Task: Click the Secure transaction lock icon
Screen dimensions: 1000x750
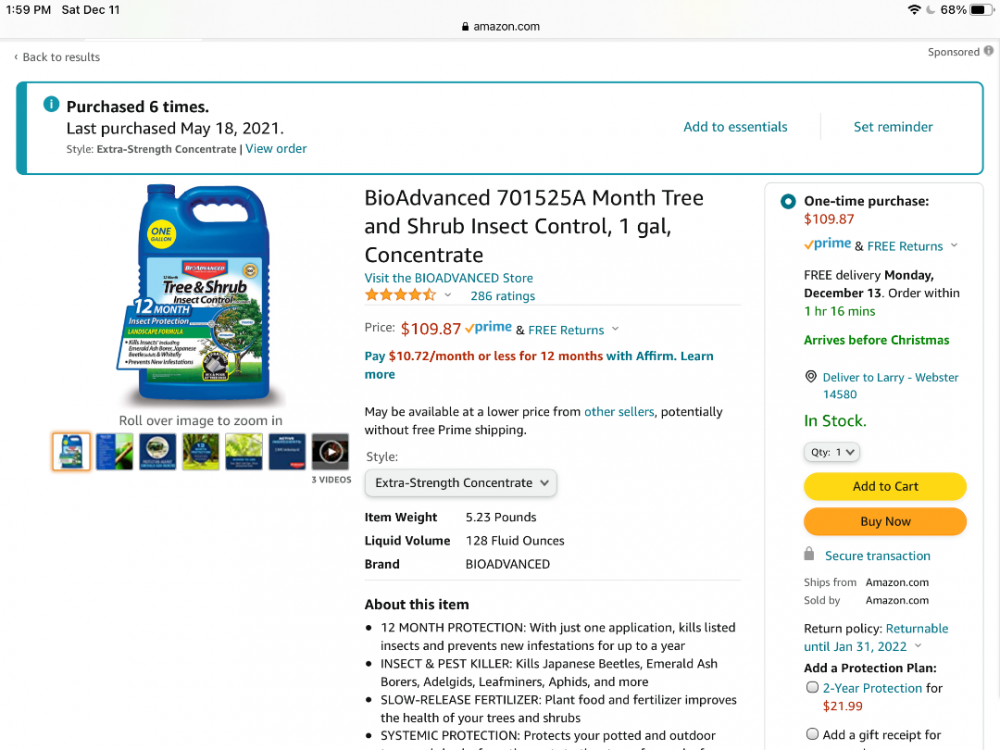Action: [809, 554]
